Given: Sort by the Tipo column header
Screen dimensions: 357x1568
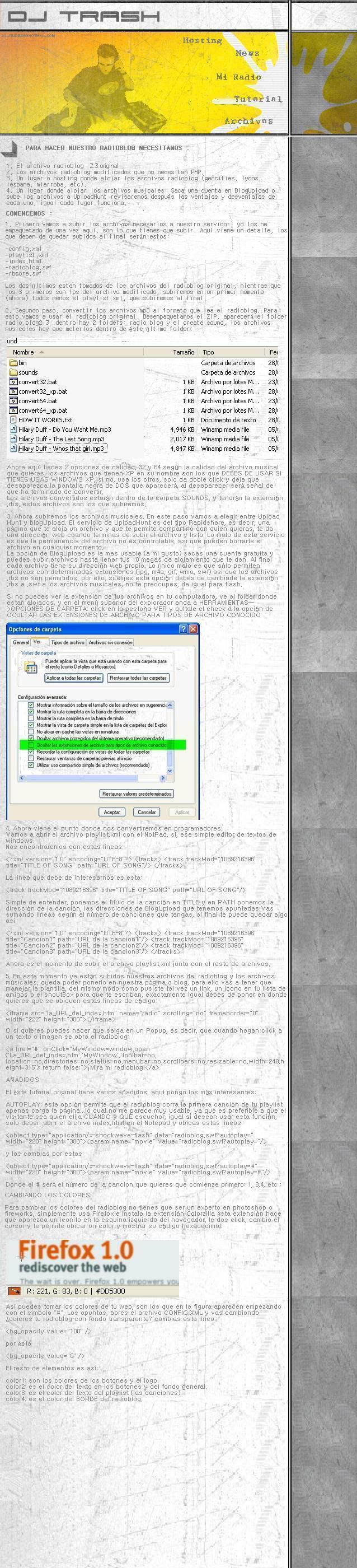Looking at the screenshot, I should [232, 352].
